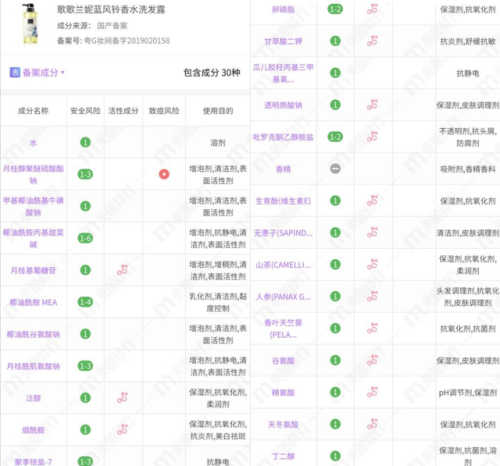Click the text 包含成分 30种
This screenshot has height=466, width=500.
click(212, 72)
